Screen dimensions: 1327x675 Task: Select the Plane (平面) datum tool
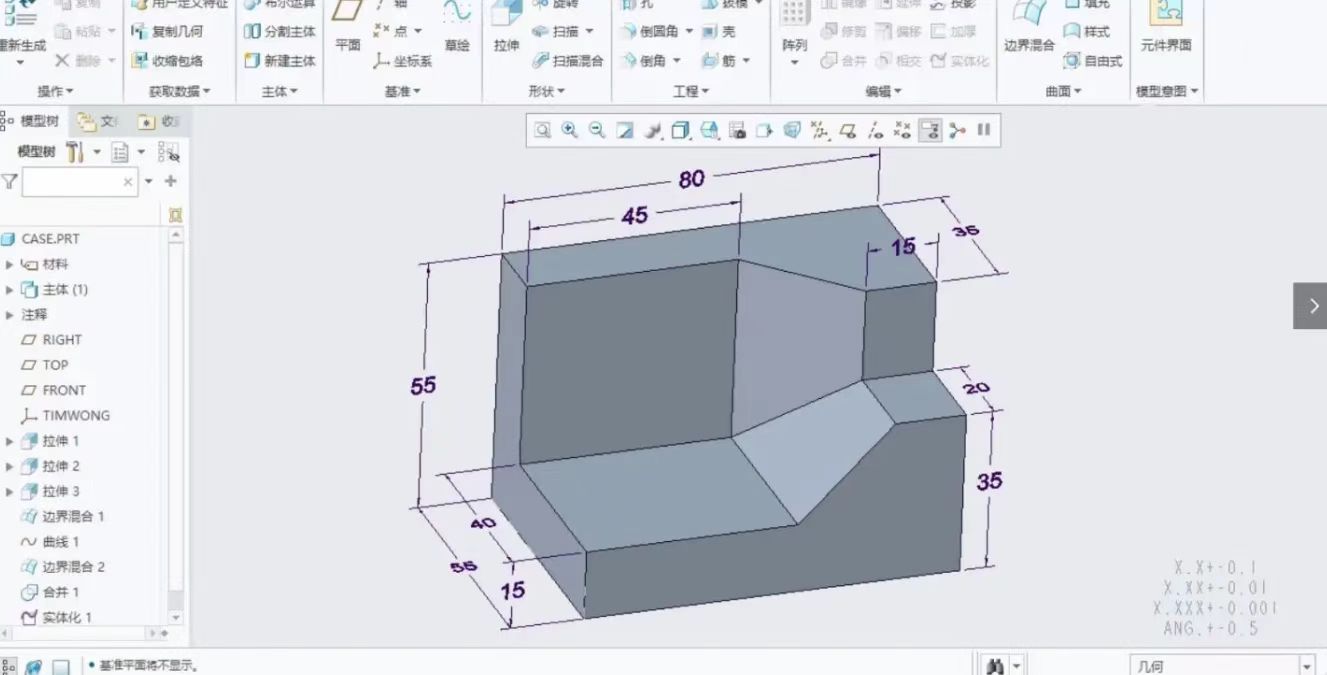click(x=348, y=30)
